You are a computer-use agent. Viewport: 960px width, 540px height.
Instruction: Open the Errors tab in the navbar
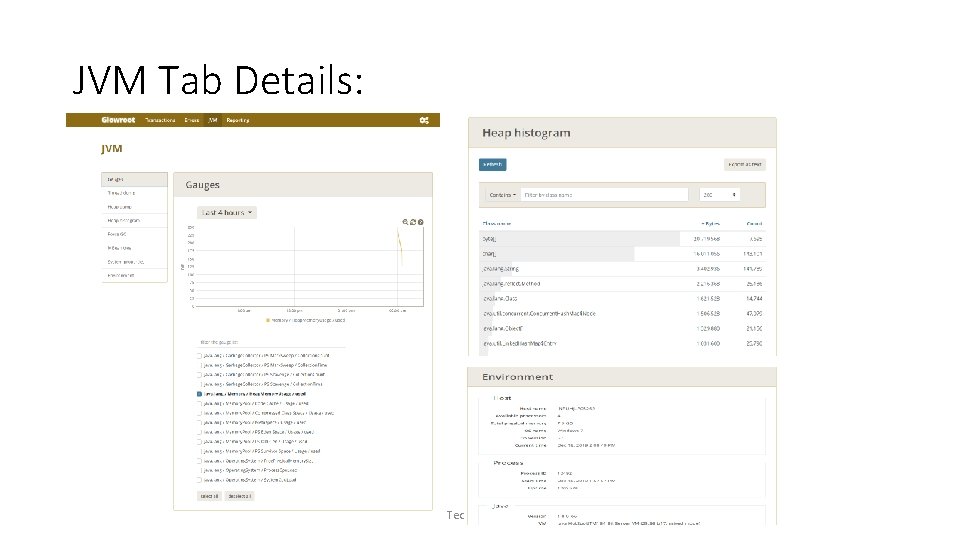pyautogui.click(x=192, y=121)
